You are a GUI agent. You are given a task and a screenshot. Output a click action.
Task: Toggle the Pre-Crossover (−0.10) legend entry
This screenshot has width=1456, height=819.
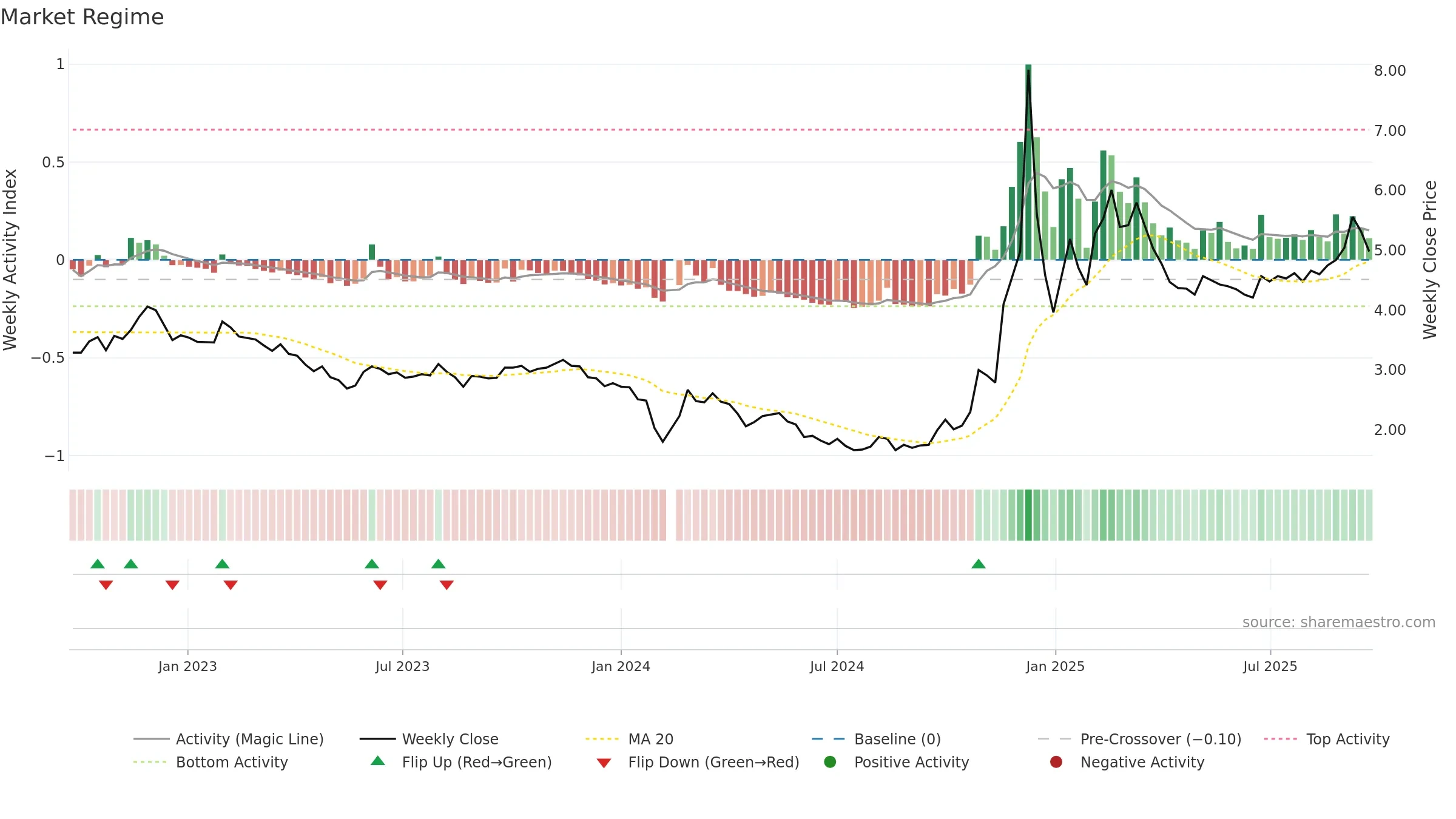click(1139, 739)
